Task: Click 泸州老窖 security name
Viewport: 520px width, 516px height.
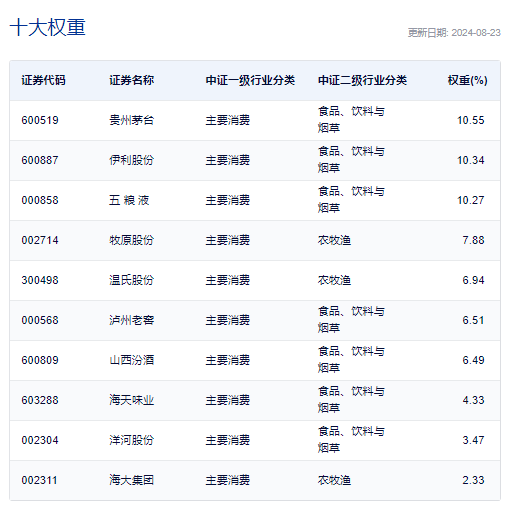Action: pyautogui.click(x=132, y=320)
